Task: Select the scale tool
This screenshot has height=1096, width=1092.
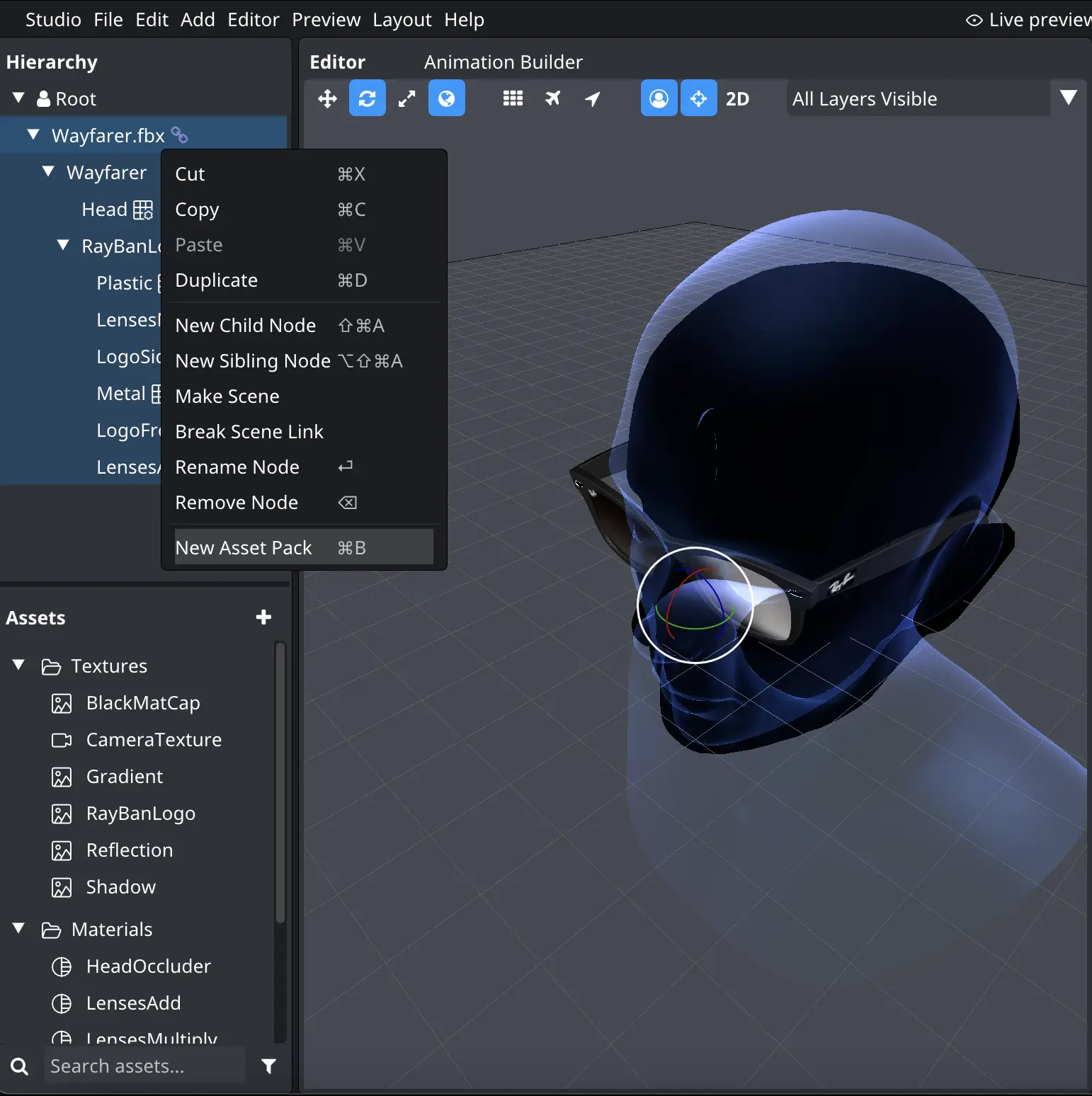Action: pyautogui.click(x=406, y=98)
